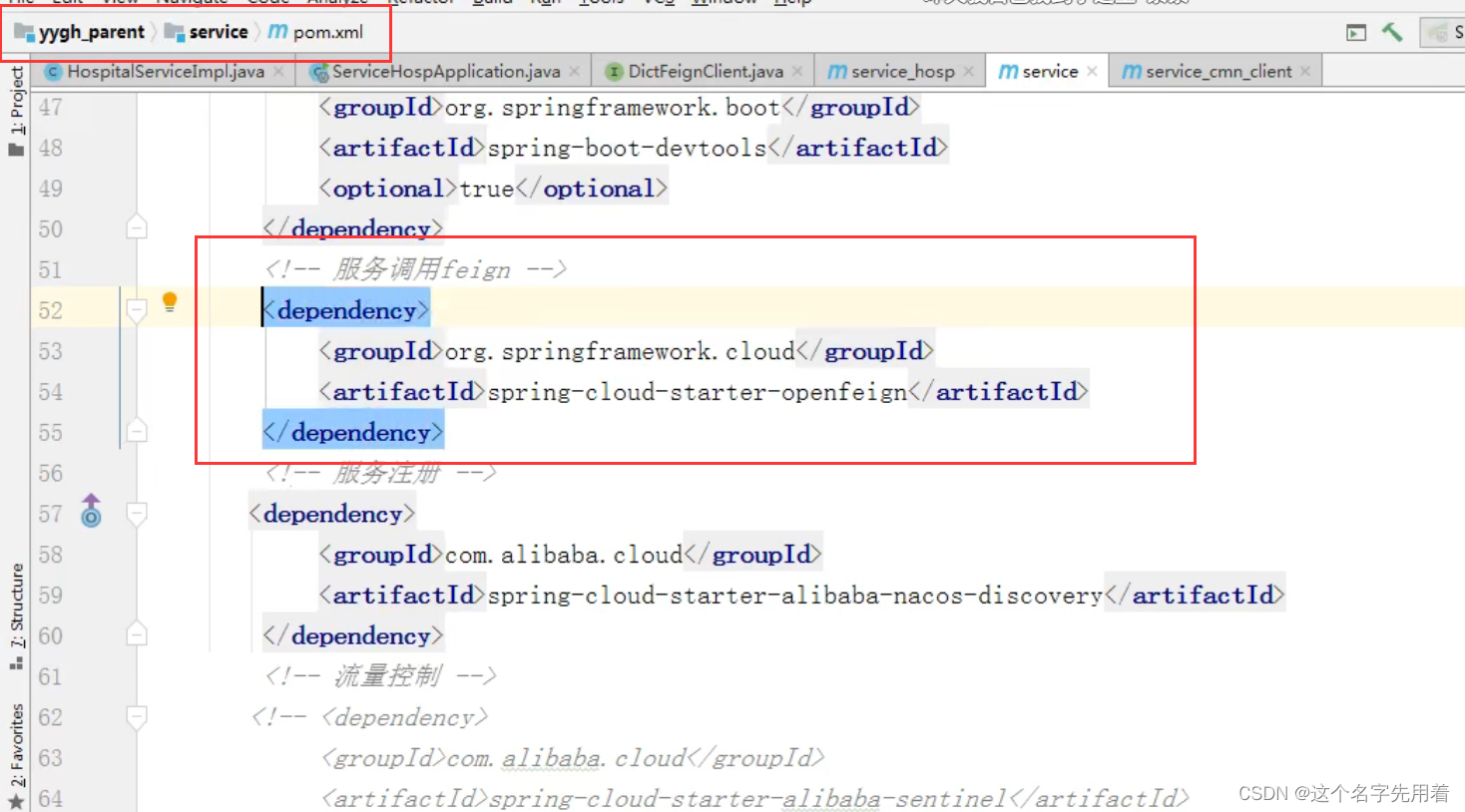The height and width of the screenshot is (812, 1465).
Task: Collapse fold marker at line 60
Action: click(x=137, y=634)
